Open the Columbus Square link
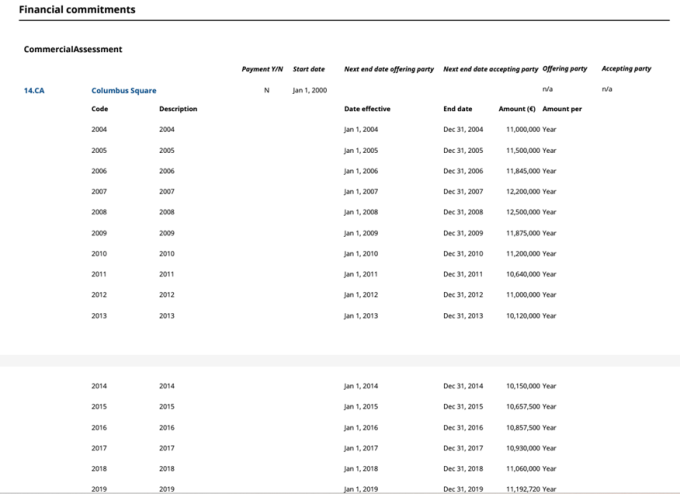 (124, 90)
